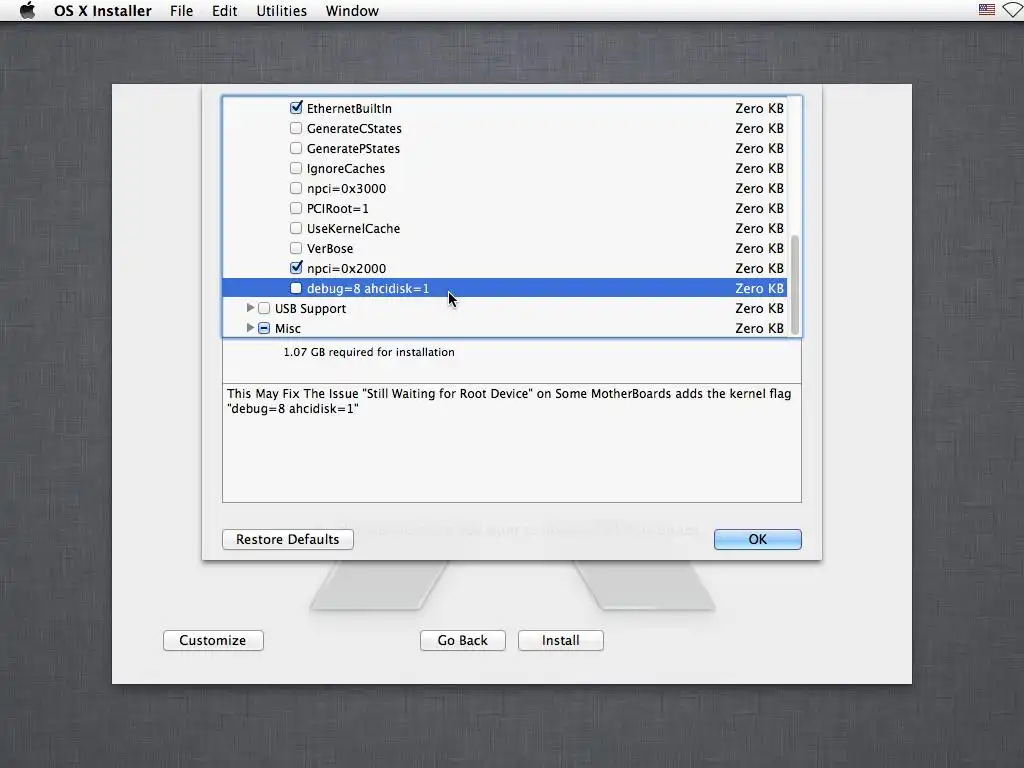Select the IgnoreCaches row label
This screenshot has width=1024, height=768.
point(346,168)
